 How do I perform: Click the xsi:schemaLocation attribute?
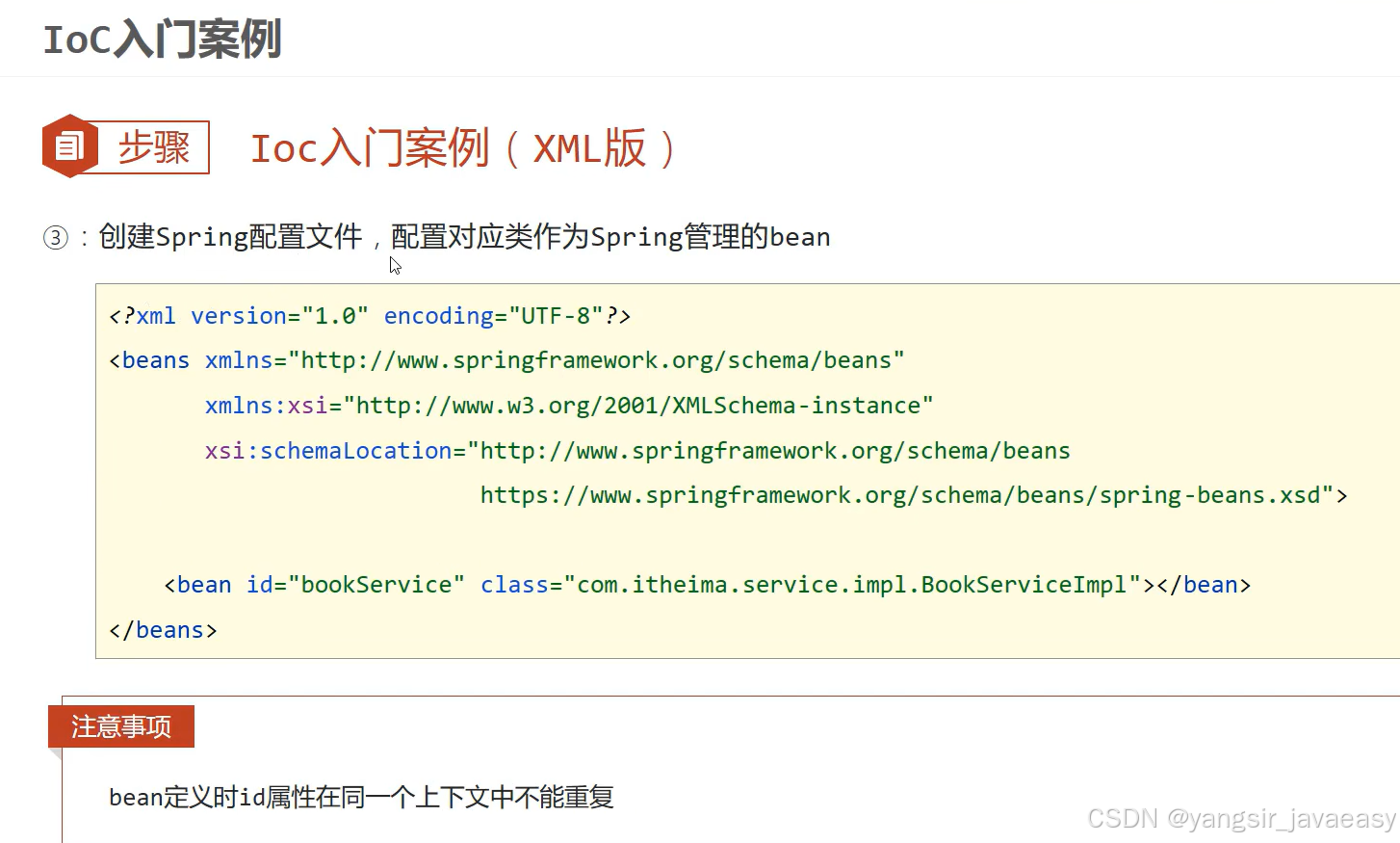pos(328,451)
